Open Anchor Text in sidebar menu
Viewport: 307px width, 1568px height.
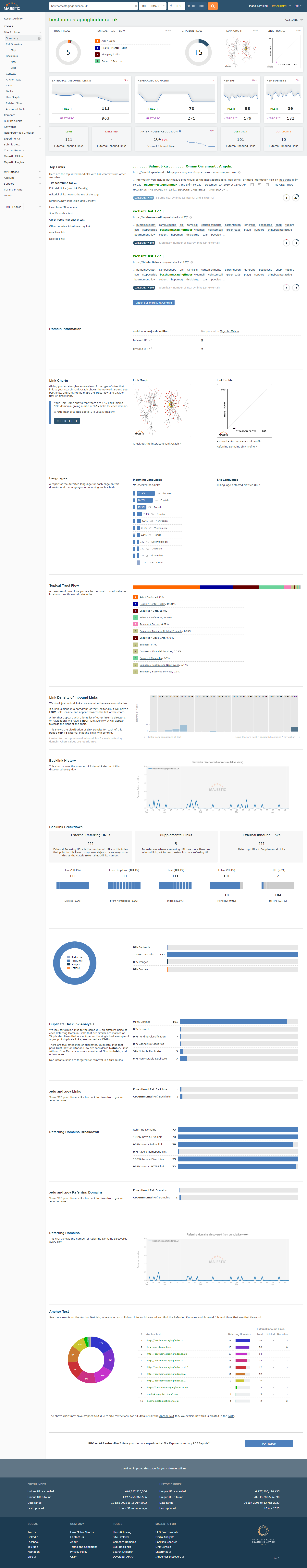[x=13, y=80]
